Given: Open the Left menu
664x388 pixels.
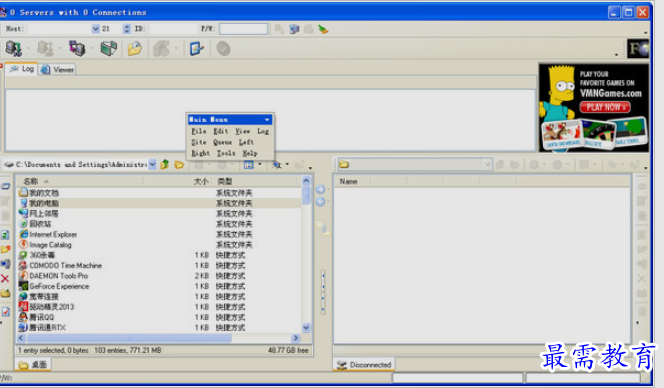Looking at the screenshot, I should pos(246,142).
